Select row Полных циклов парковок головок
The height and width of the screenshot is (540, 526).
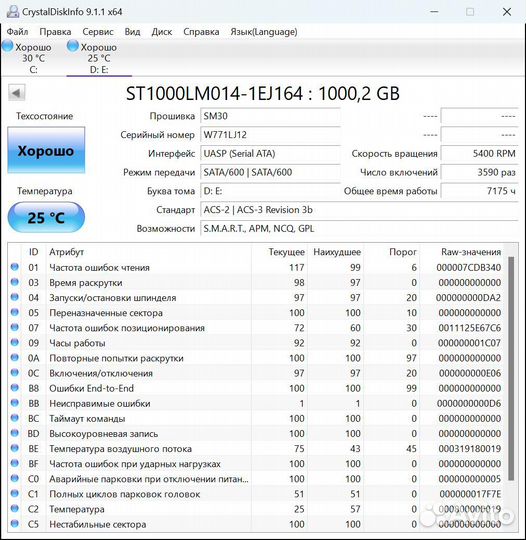257,494
